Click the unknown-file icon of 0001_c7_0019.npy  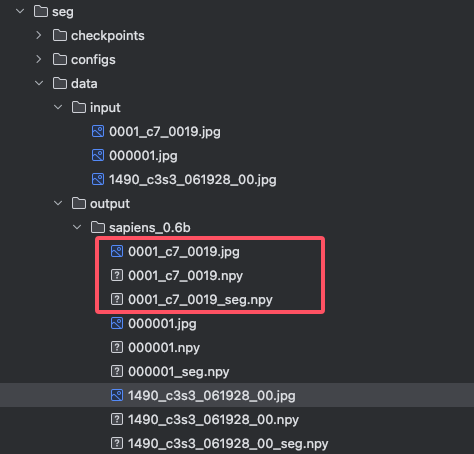tap(117, 275)
